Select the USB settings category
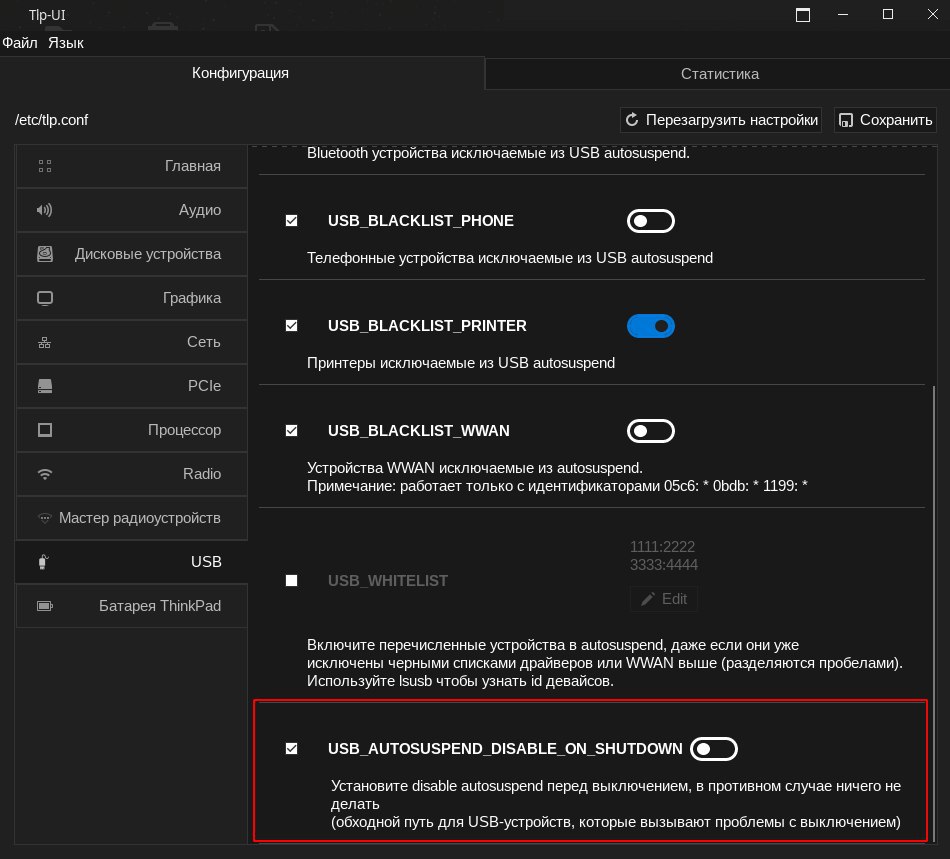Screen dimensions: 950x859 point(131,562)
